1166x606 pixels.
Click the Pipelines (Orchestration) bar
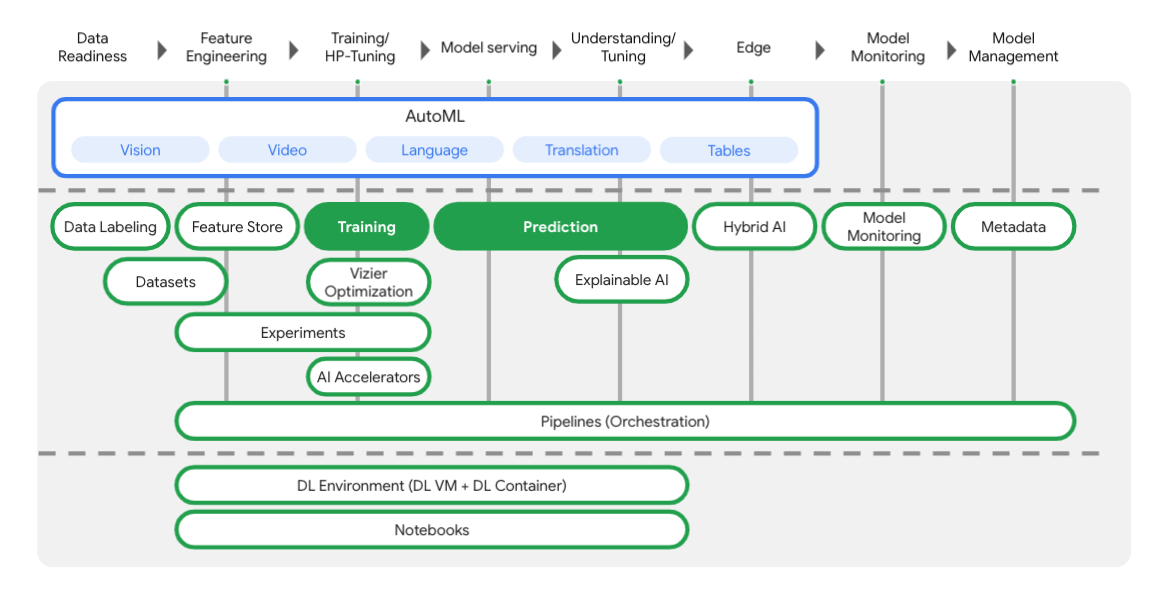coord(625,421)
